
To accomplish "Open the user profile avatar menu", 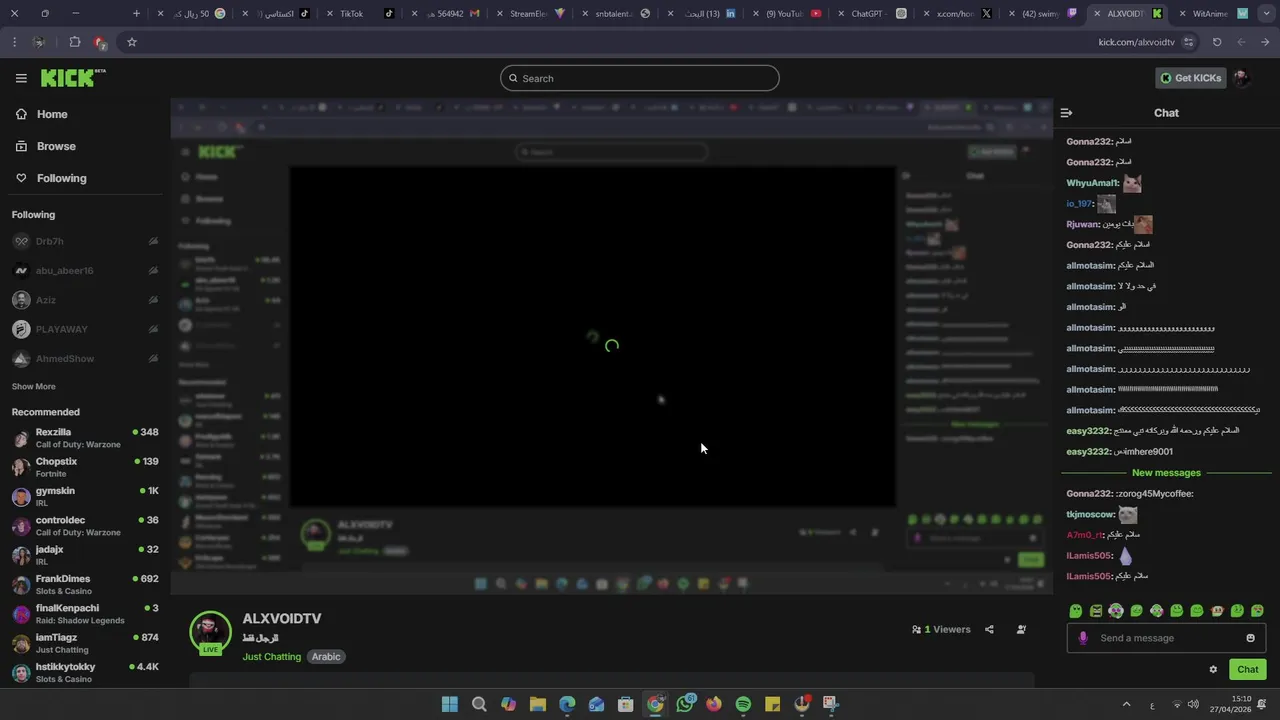I will pyautogui.click(x=1242, y=78).
